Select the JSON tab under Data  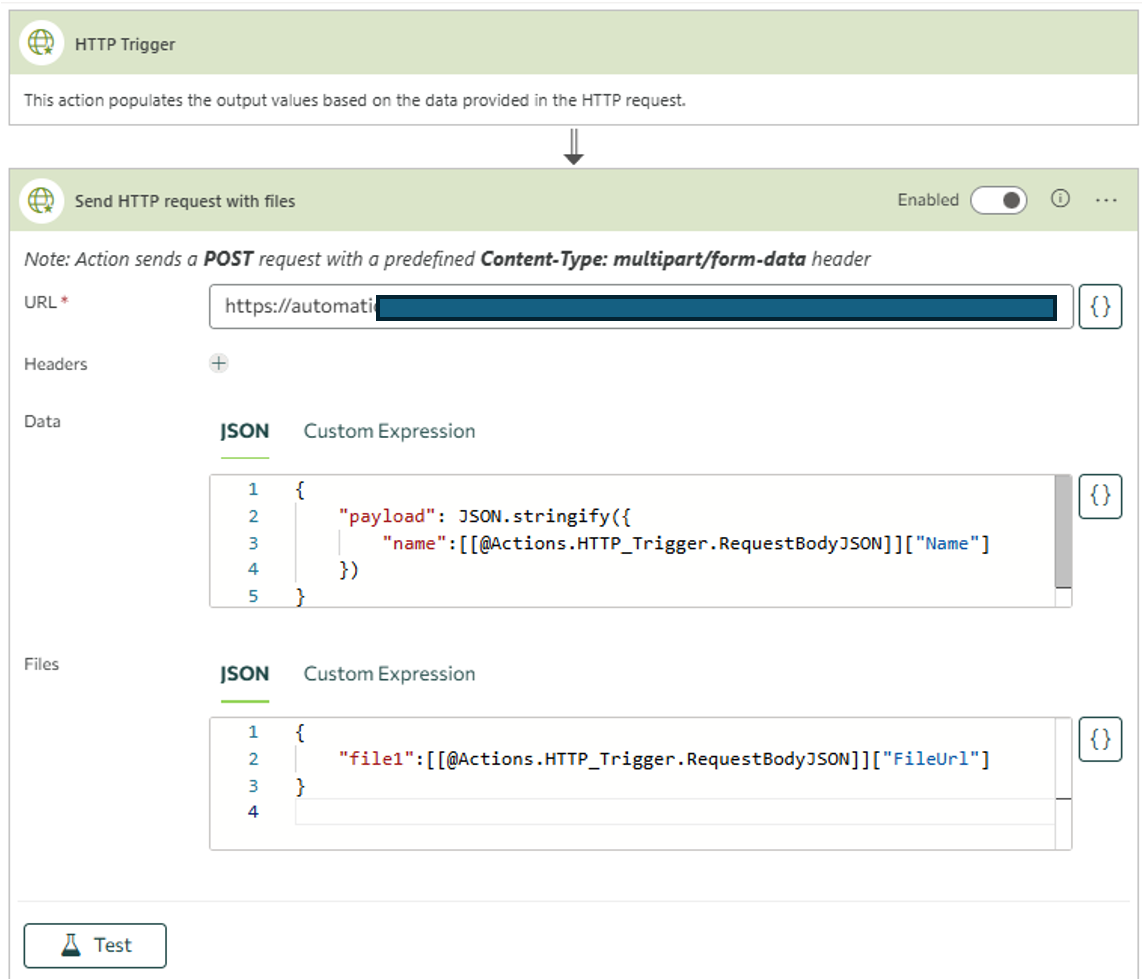pyautogui.click(x=245, y=432)
